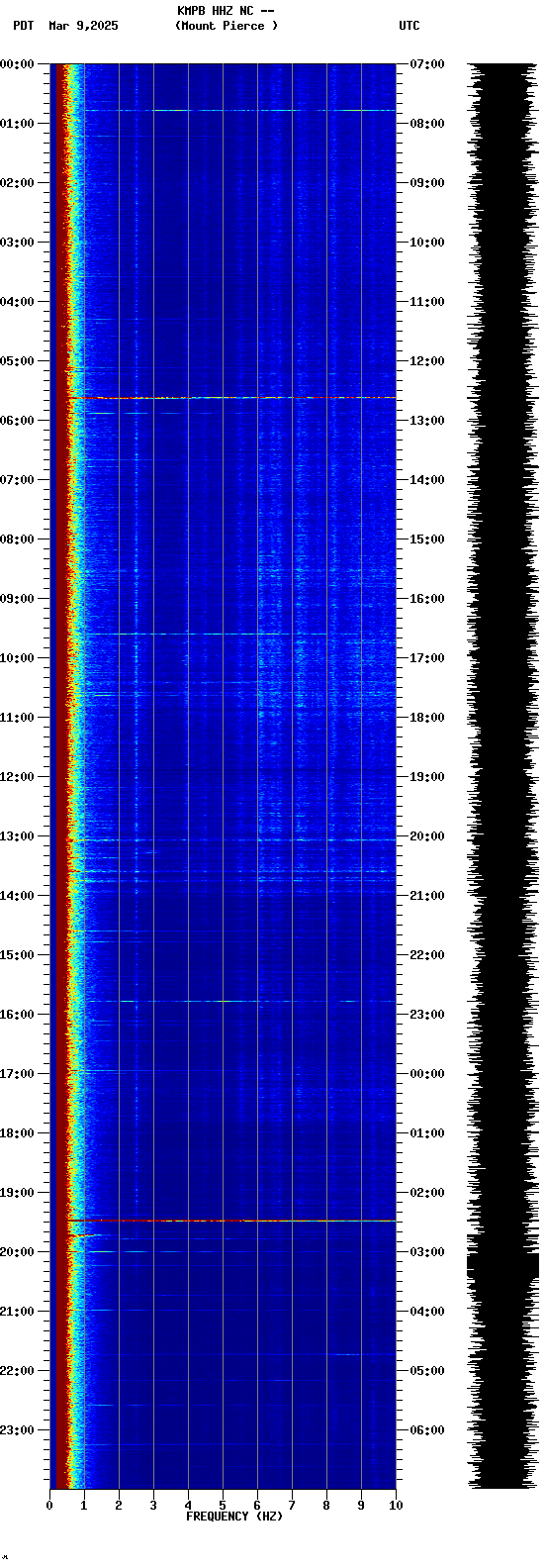Viewport: 546px width, 1568px height.
Task: Click frequency axis tick label '0'
Action: pos(49,1506)
